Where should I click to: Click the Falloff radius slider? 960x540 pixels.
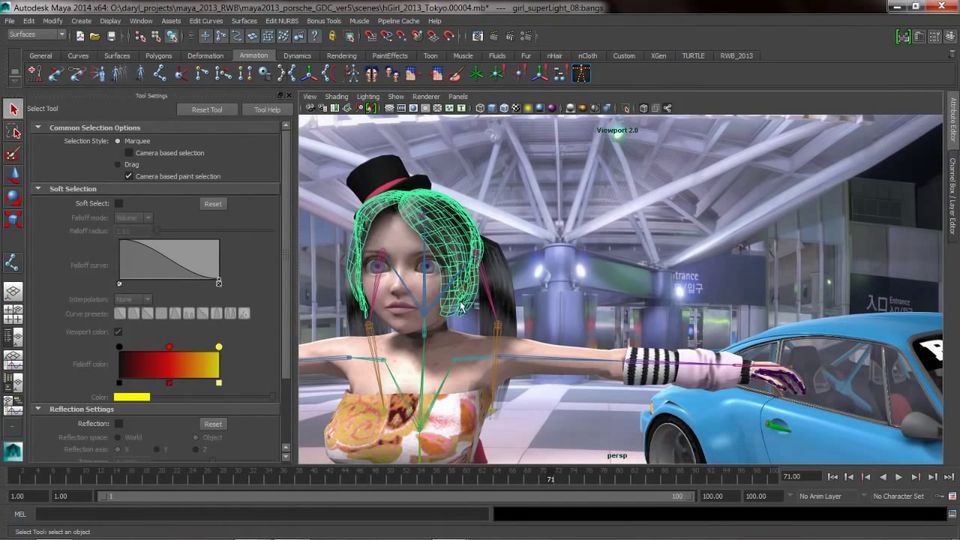click(x=213, y=231)
